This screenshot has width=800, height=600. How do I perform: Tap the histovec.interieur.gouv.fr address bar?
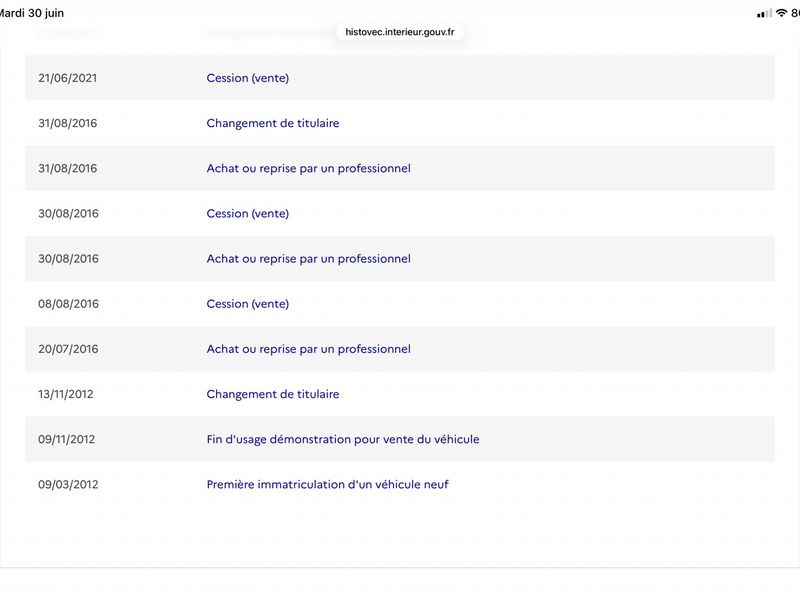(x=399, y=32)
